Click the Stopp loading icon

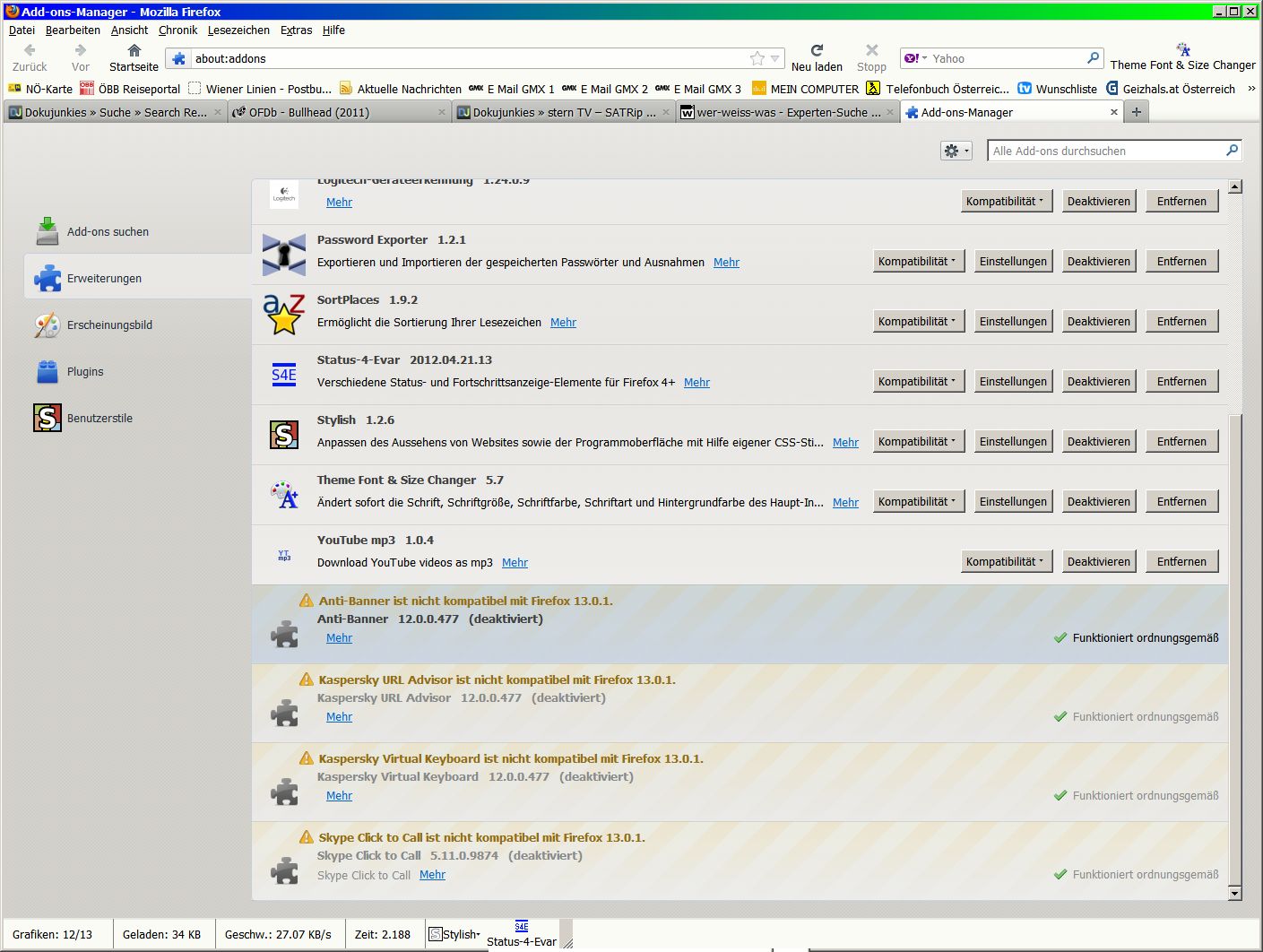(871, 51)
